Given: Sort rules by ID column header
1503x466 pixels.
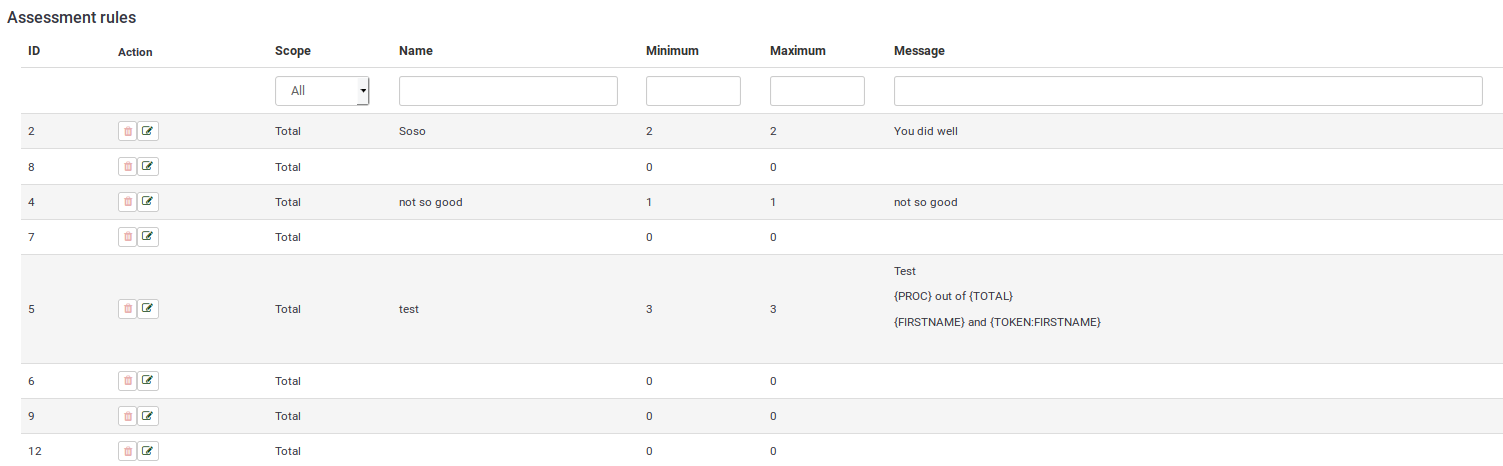Looking at the screenshot, I should [34, 51].
